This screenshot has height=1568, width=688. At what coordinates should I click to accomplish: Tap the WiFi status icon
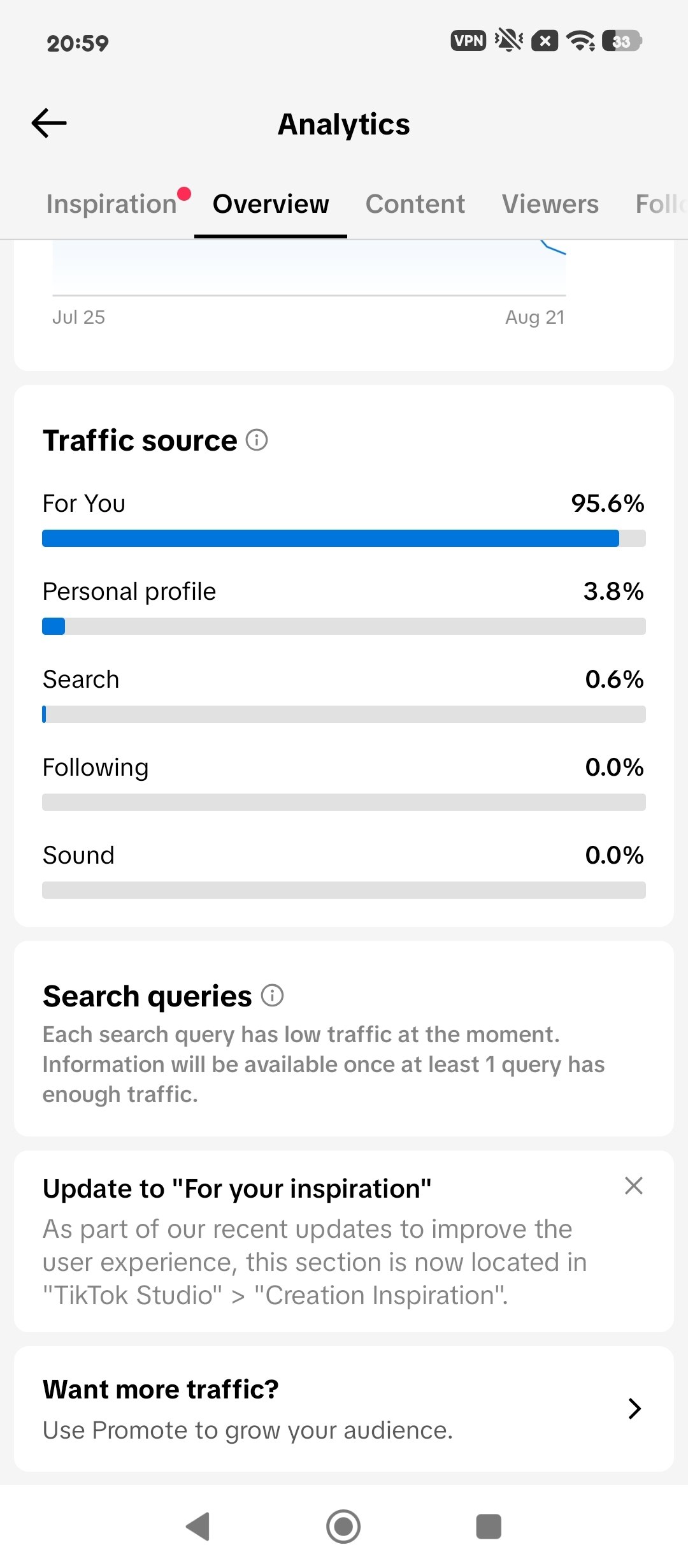(x=581, y=41)
